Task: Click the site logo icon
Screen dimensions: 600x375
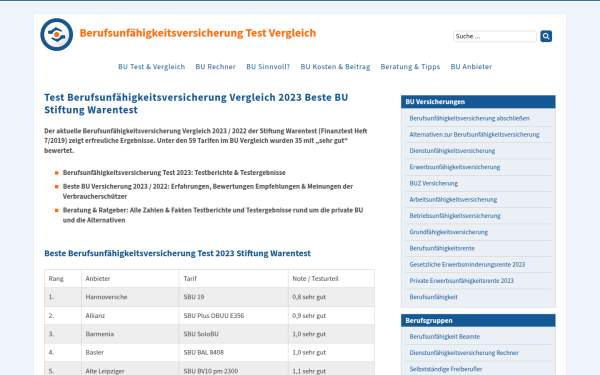Action: coord(57,34)
